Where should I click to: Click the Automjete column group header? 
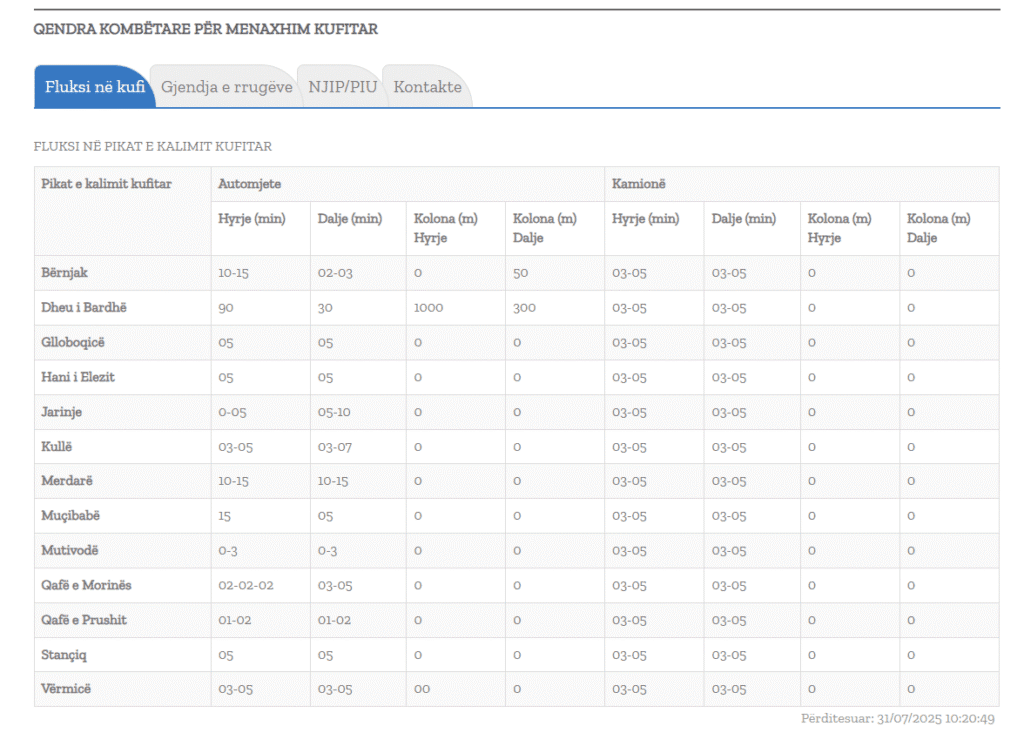pyautogui.click(x=249, y=184)
